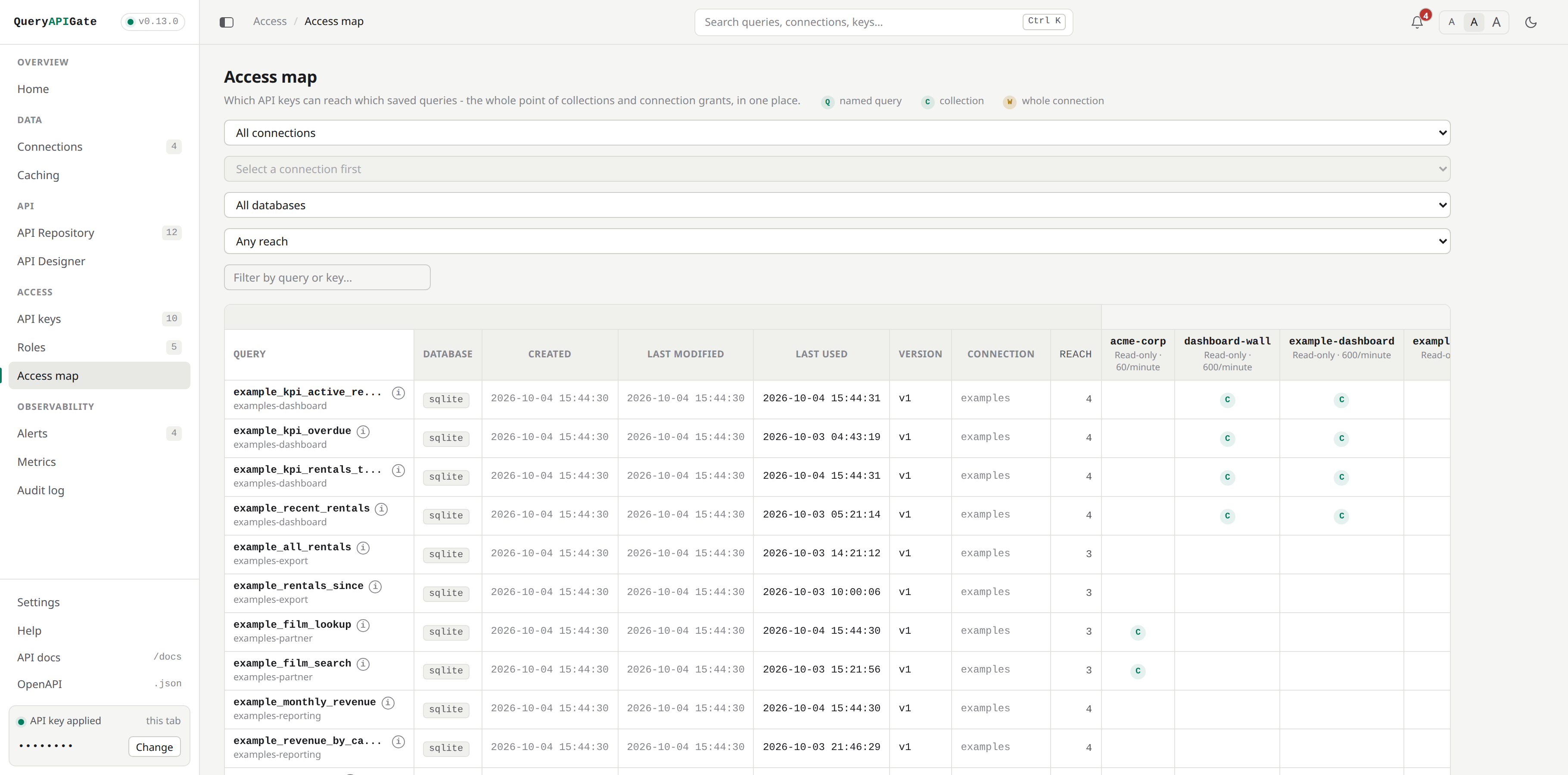Screen dimensions: 1568x775
Task: Click dashboard-wall collection badge for example_kpi_overdue
Action: (1227, 439)
